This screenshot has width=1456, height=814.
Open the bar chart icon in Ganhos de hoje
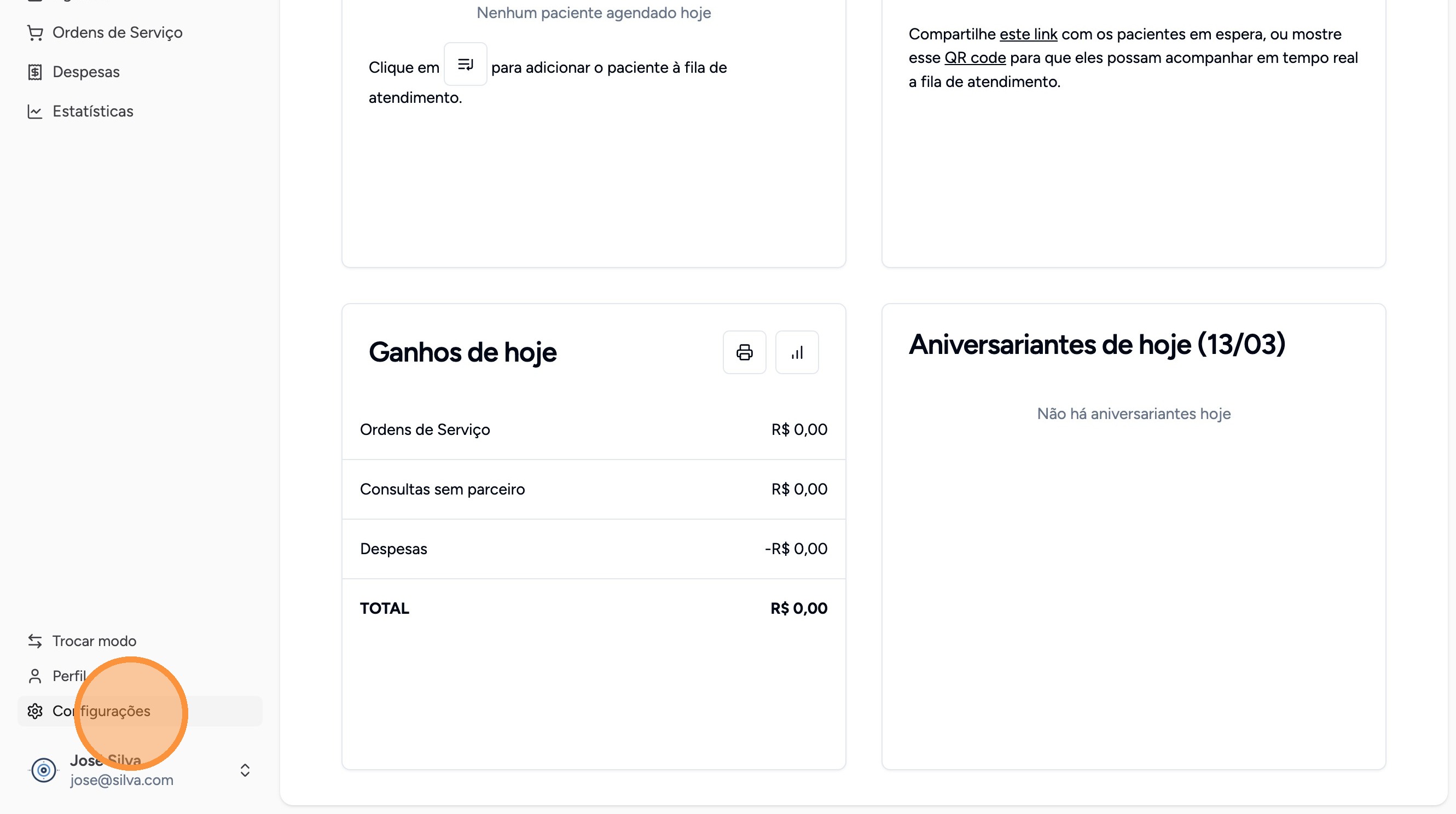click(797, 352)
